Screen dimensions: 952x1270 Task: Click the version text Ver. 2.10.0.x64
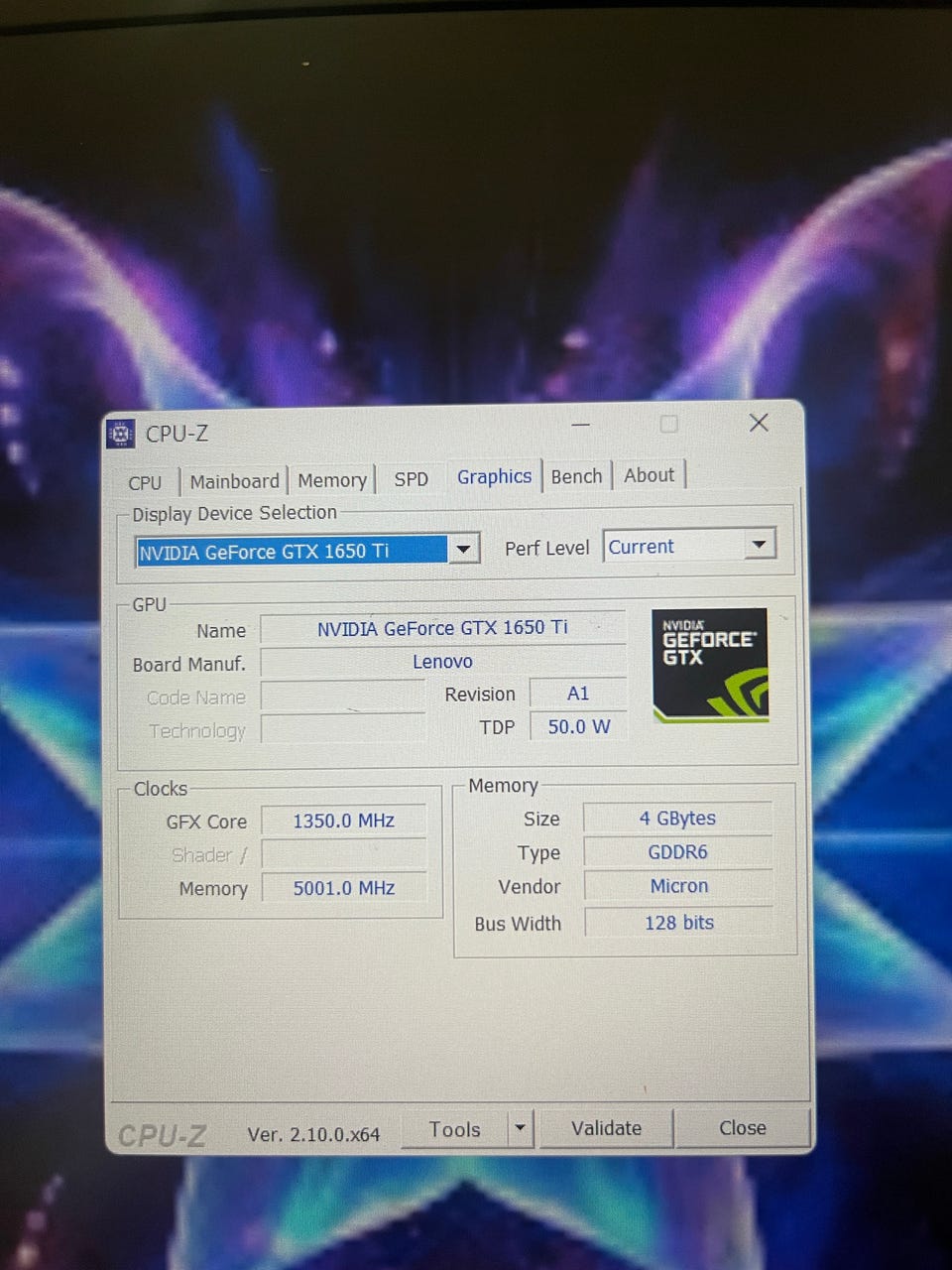(313, 1134)
